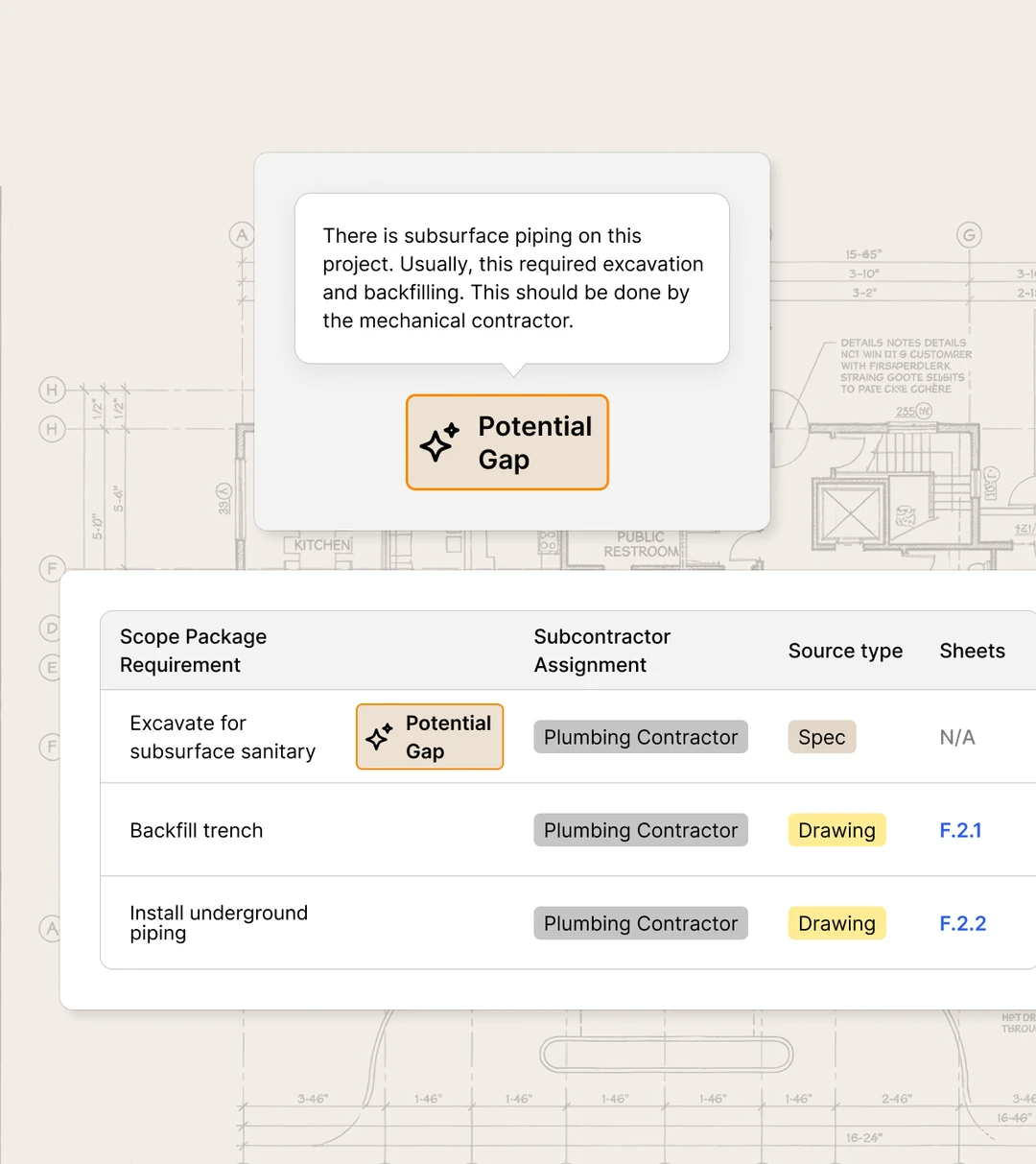Screen dimensions: 1036x1164
Task: Select grid marker circle A near the tooltip
Action: coord(241,235)
